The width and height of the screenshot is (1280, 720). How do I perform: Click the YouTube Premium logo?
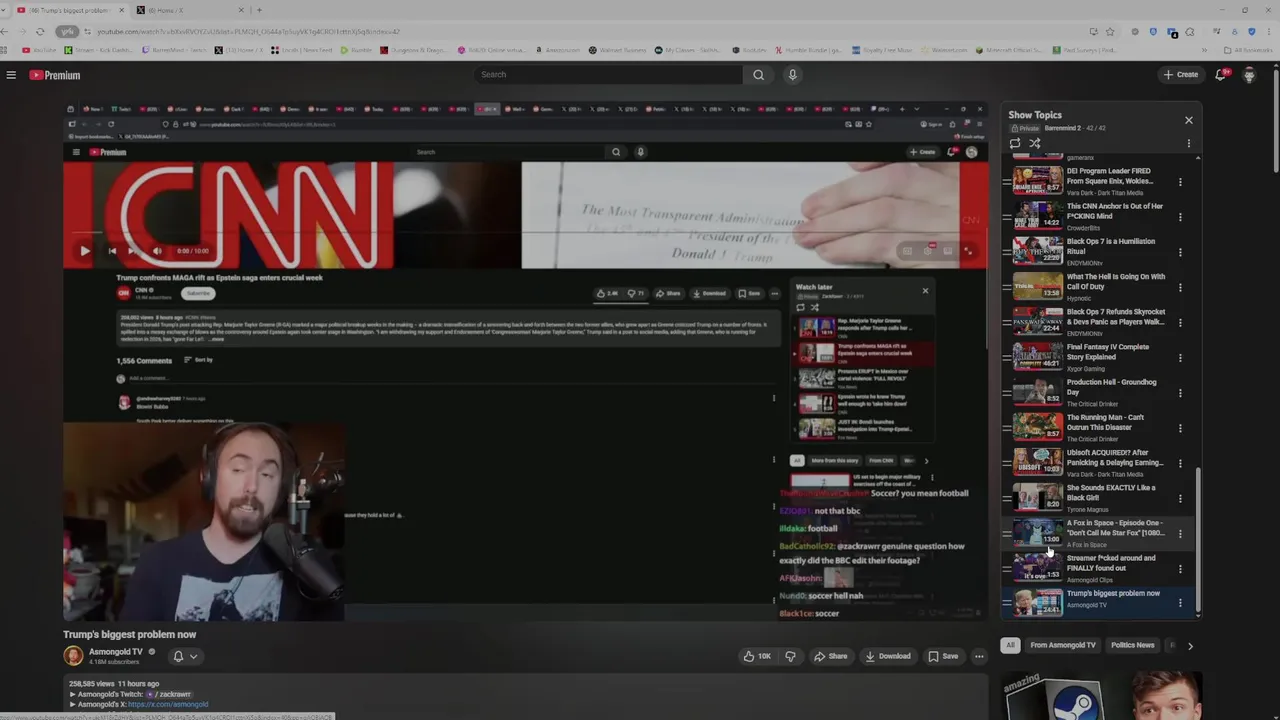pos(54,75)
